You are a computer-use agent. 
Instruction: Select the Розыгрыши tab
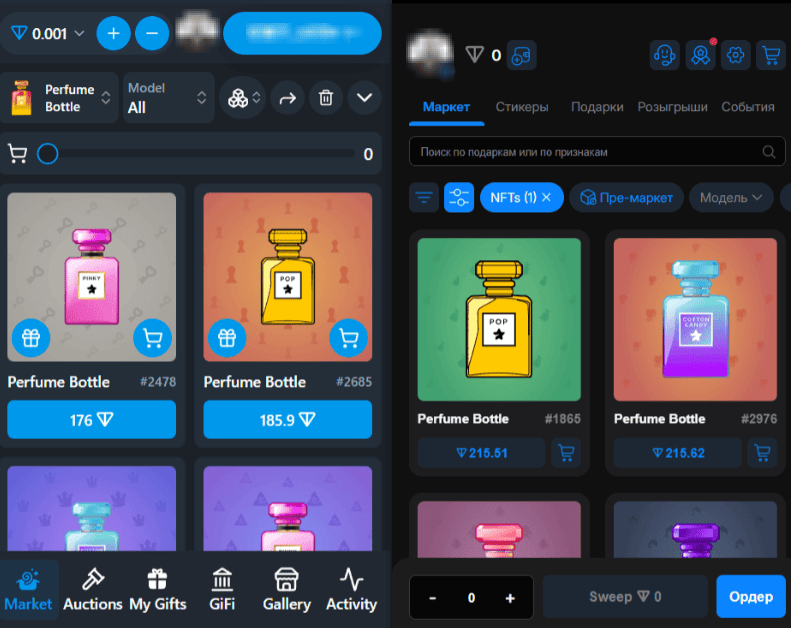(672, 107)
